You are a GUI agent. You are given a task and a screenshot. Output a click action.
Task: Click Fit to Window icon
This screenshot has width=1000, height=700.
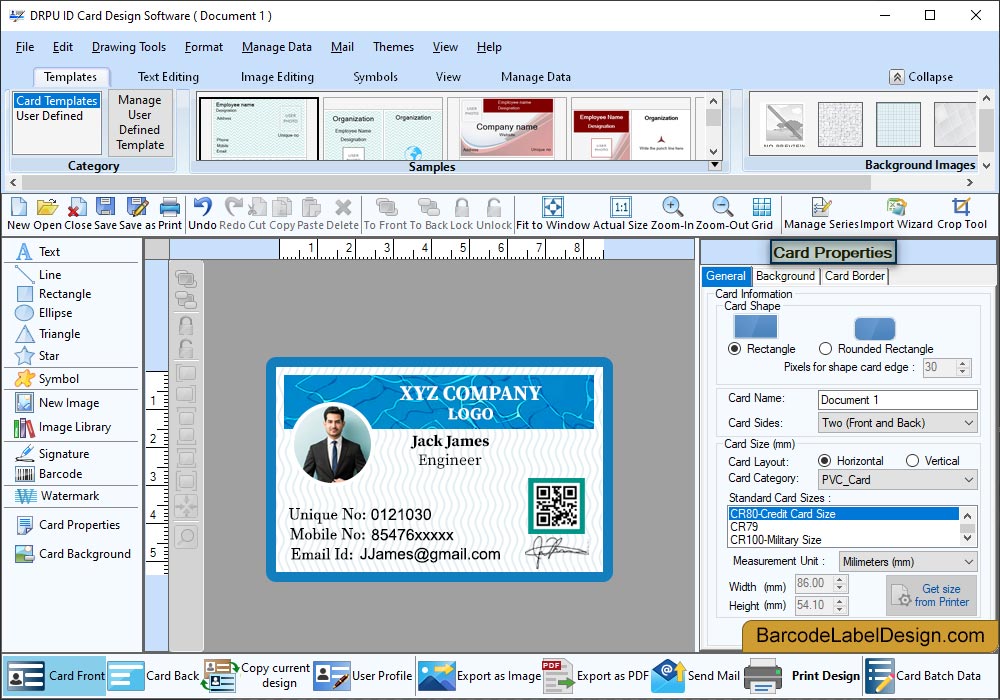[552, 207]
